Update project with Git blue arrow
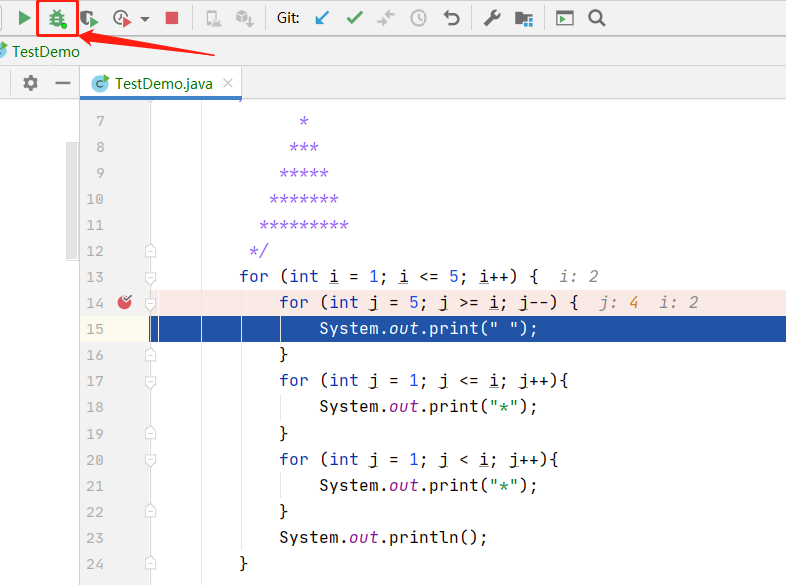Screen dimensions: 786x585 (322, 19)
